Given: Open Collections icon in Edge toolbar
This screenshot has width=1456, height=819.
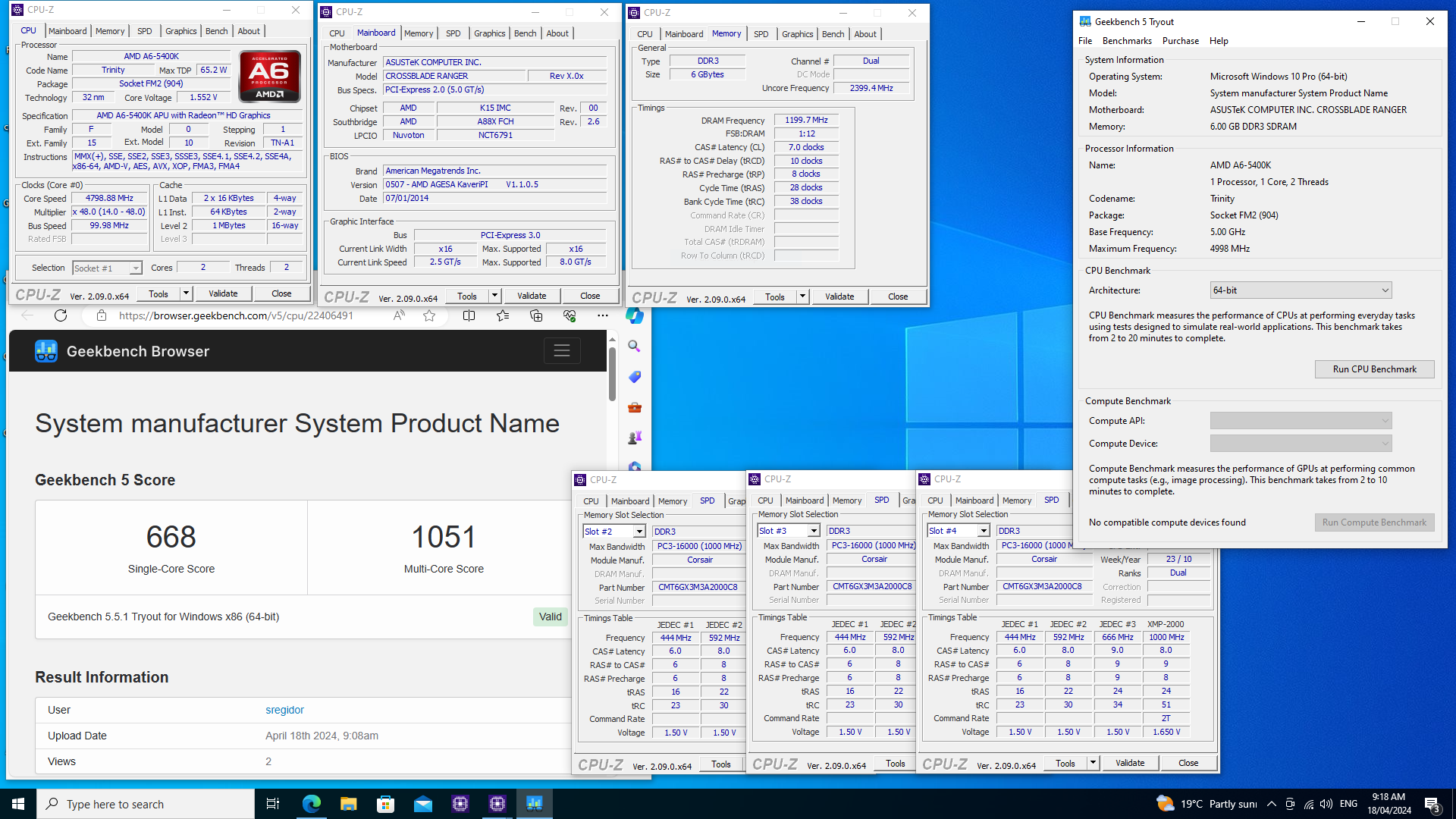Looking at the screenshot, I should click(x=536, y=315).
